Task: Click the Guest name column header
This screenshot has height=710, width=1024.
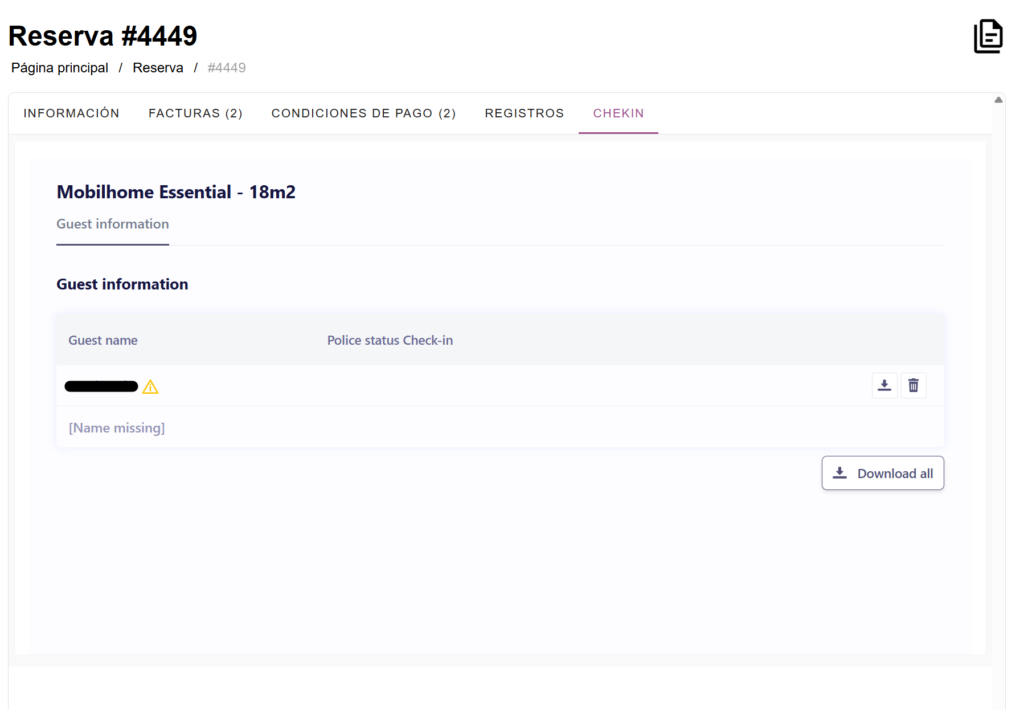Action: pyautogui.click(x=103, y=340)
